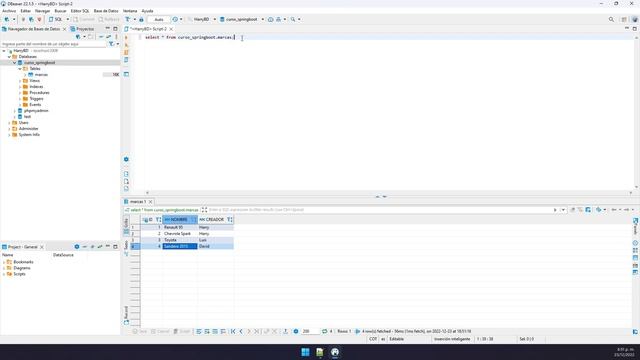Click the navigator object name filter field
This screenshot has height=360, width=640.
coord(54,44)
